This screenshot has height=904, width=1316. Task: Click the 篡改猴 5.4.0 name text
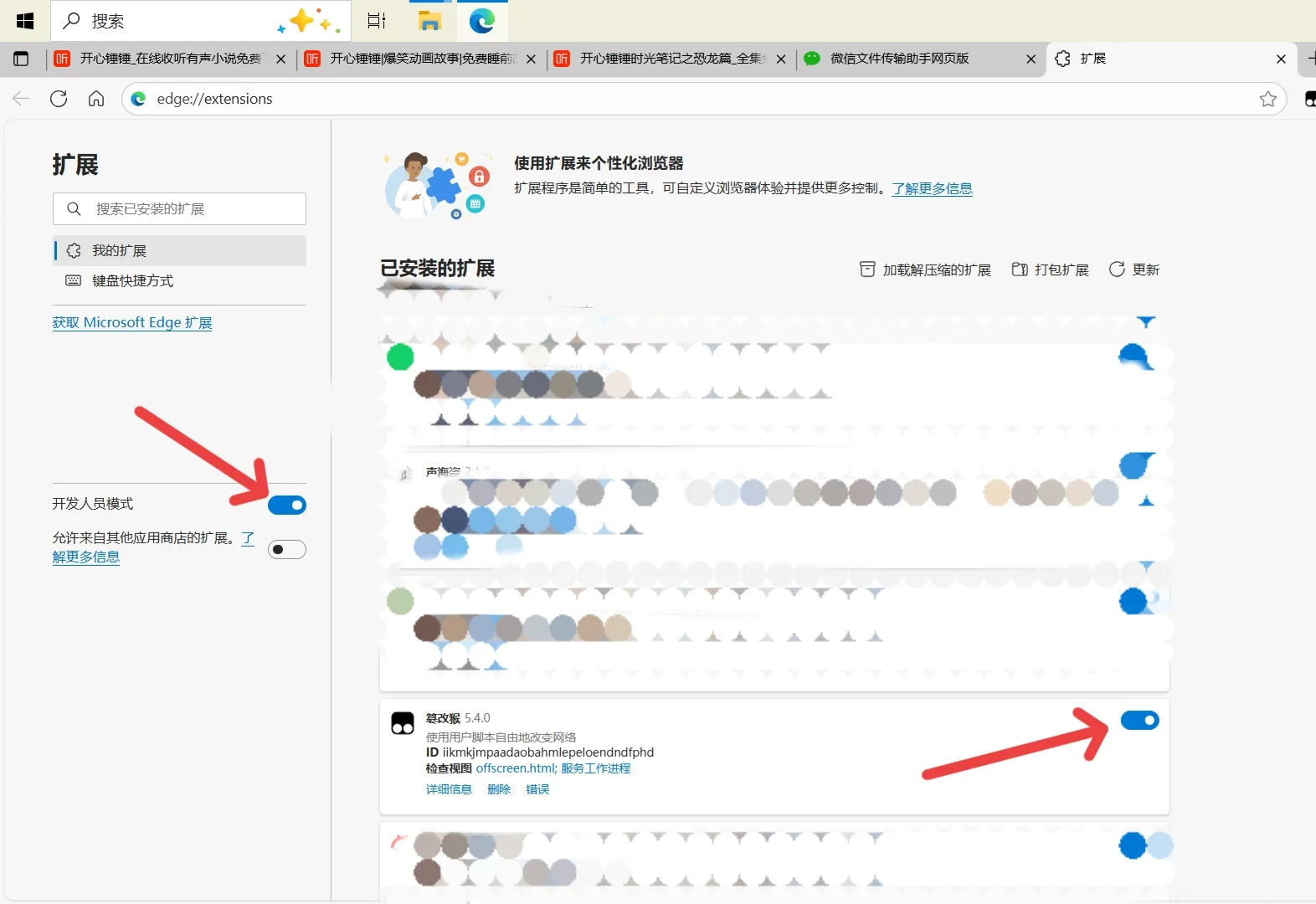point(458,718)
